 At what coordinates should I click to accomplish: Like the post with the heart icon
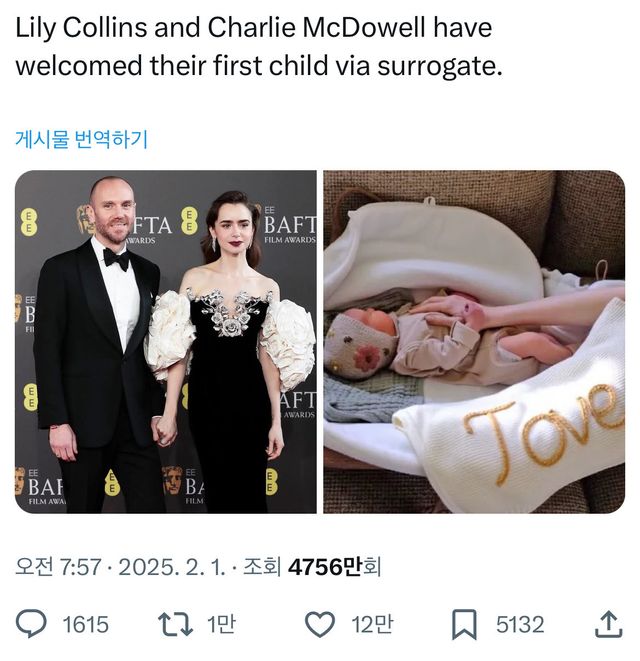319,625
